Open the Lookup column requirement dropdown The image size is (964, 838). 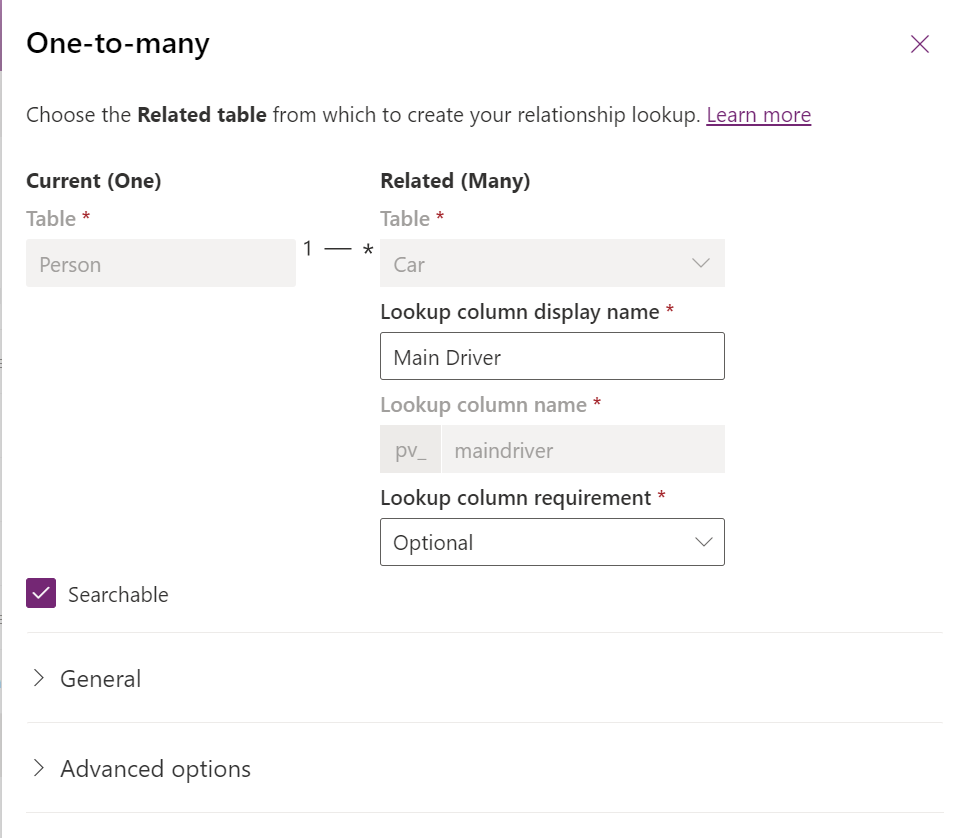coord(552,542)
